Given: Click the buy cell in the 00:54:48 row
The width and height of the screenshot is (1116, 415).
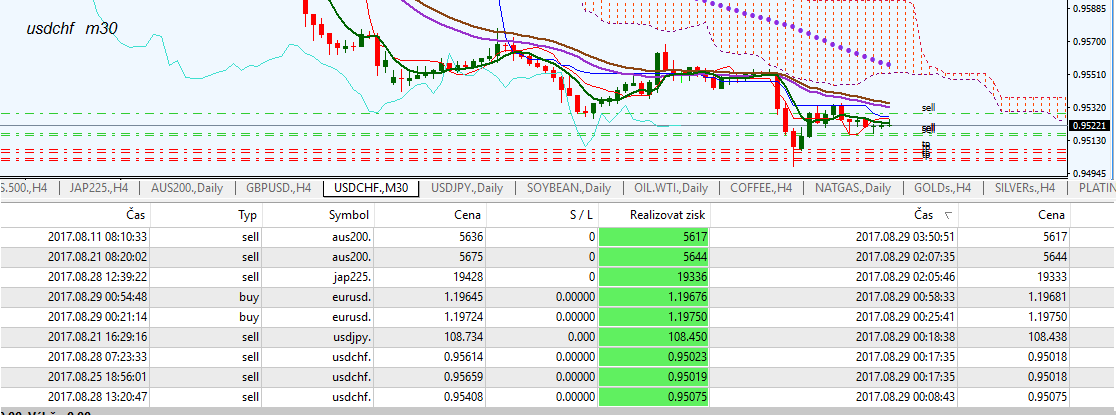Looking at the screenshot, I should coord(249,298).
